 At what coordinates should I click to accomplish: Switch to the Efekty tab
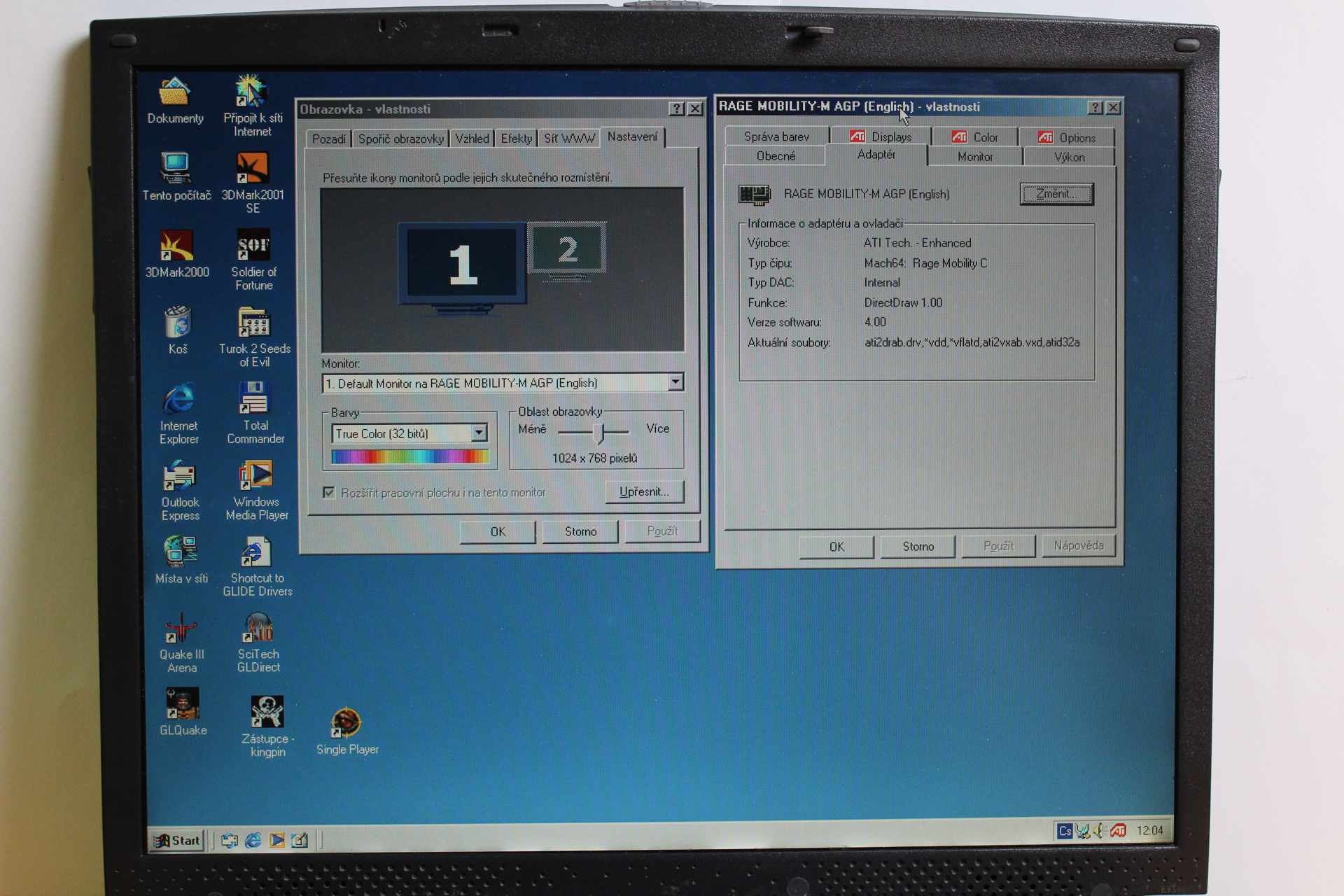(x=517, y=139)
